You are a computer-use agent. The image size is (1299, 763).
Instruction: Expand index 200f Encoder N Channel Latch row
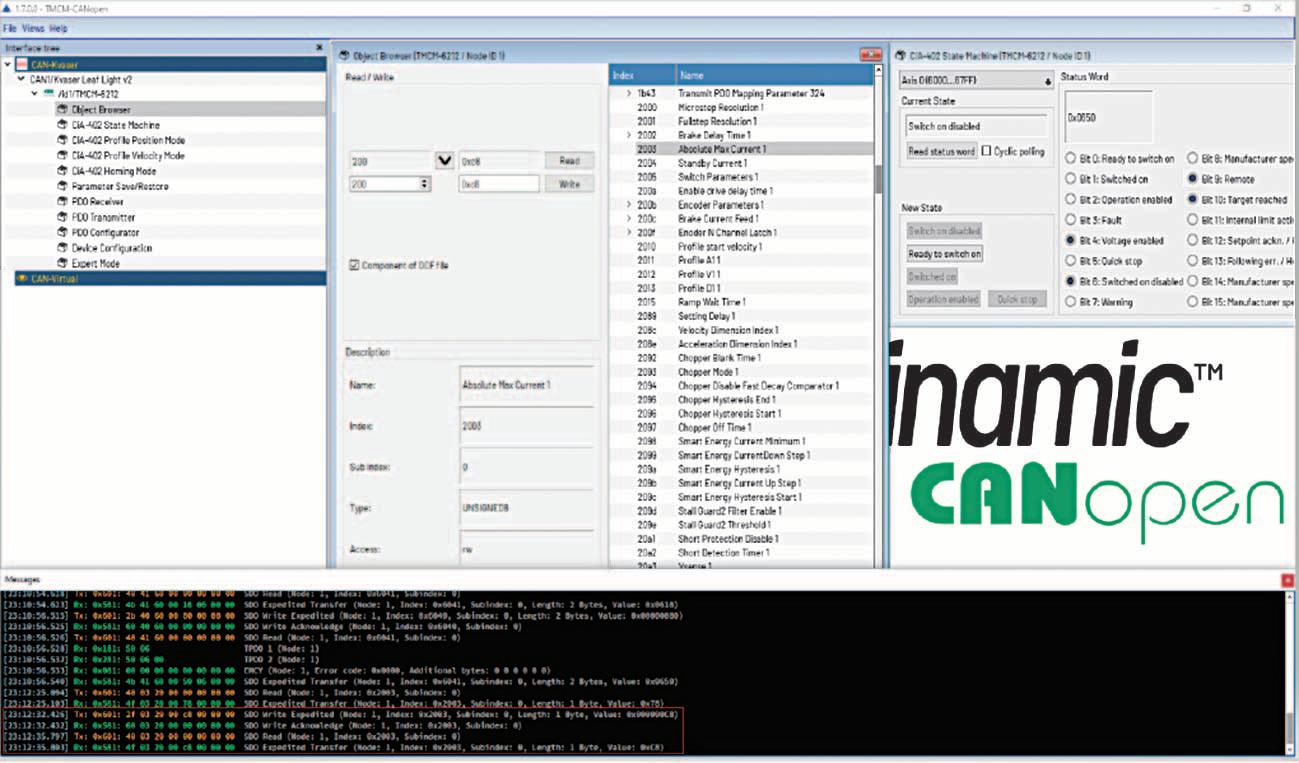(x=629, y=232)
